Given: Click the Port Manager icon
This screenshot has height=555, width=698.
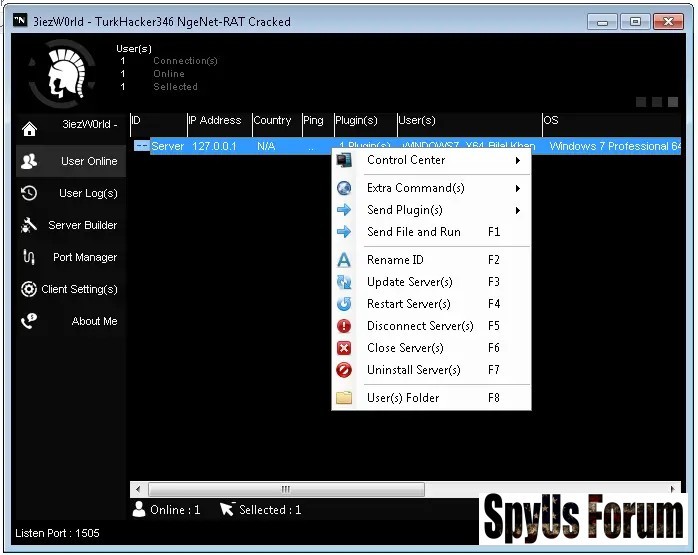Looking at the screenshot, I should tap(29, 257).
